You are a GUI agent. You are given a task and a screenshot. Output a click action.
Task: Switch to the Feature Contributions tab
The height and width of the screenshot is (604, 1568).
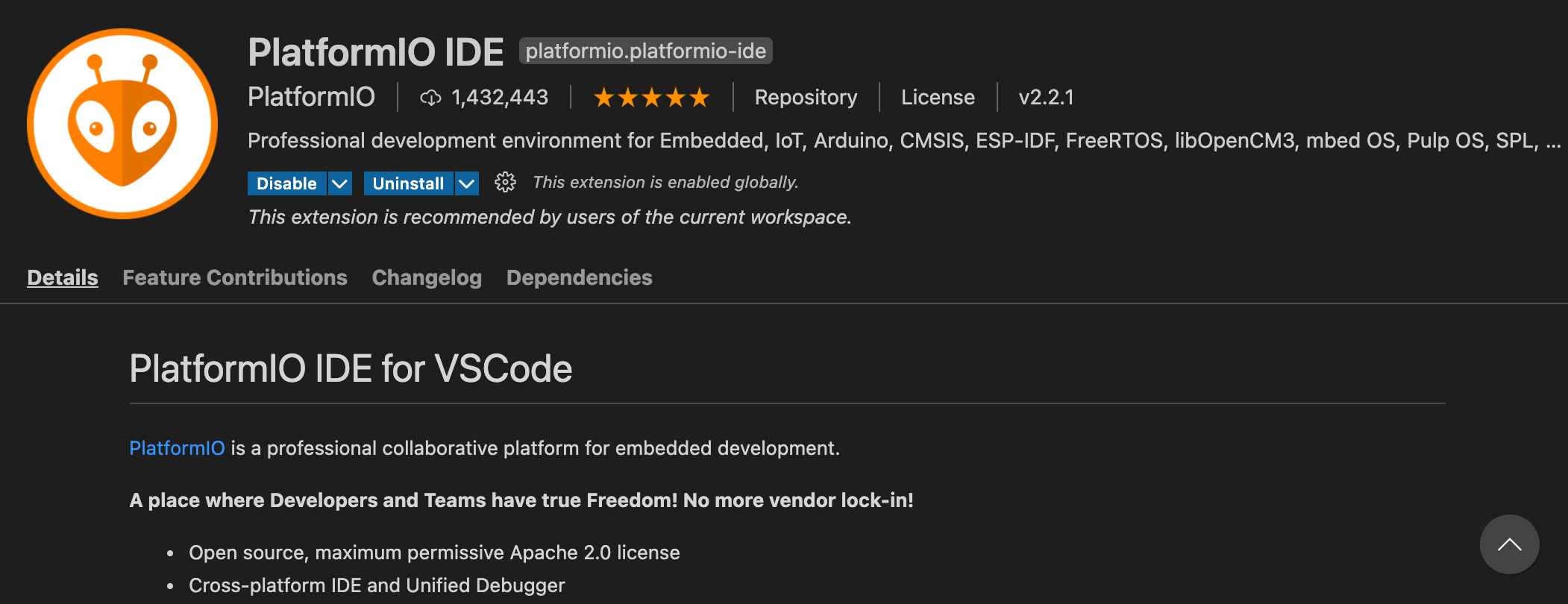[235, 277]
